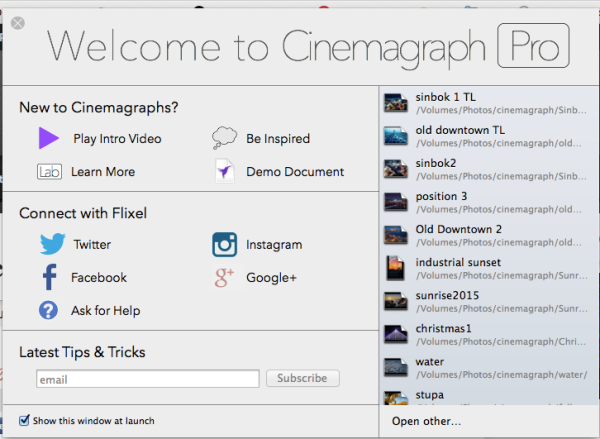The image size is (600, 439).
Task: Click the Subscribe button
Action: point(303,378)
